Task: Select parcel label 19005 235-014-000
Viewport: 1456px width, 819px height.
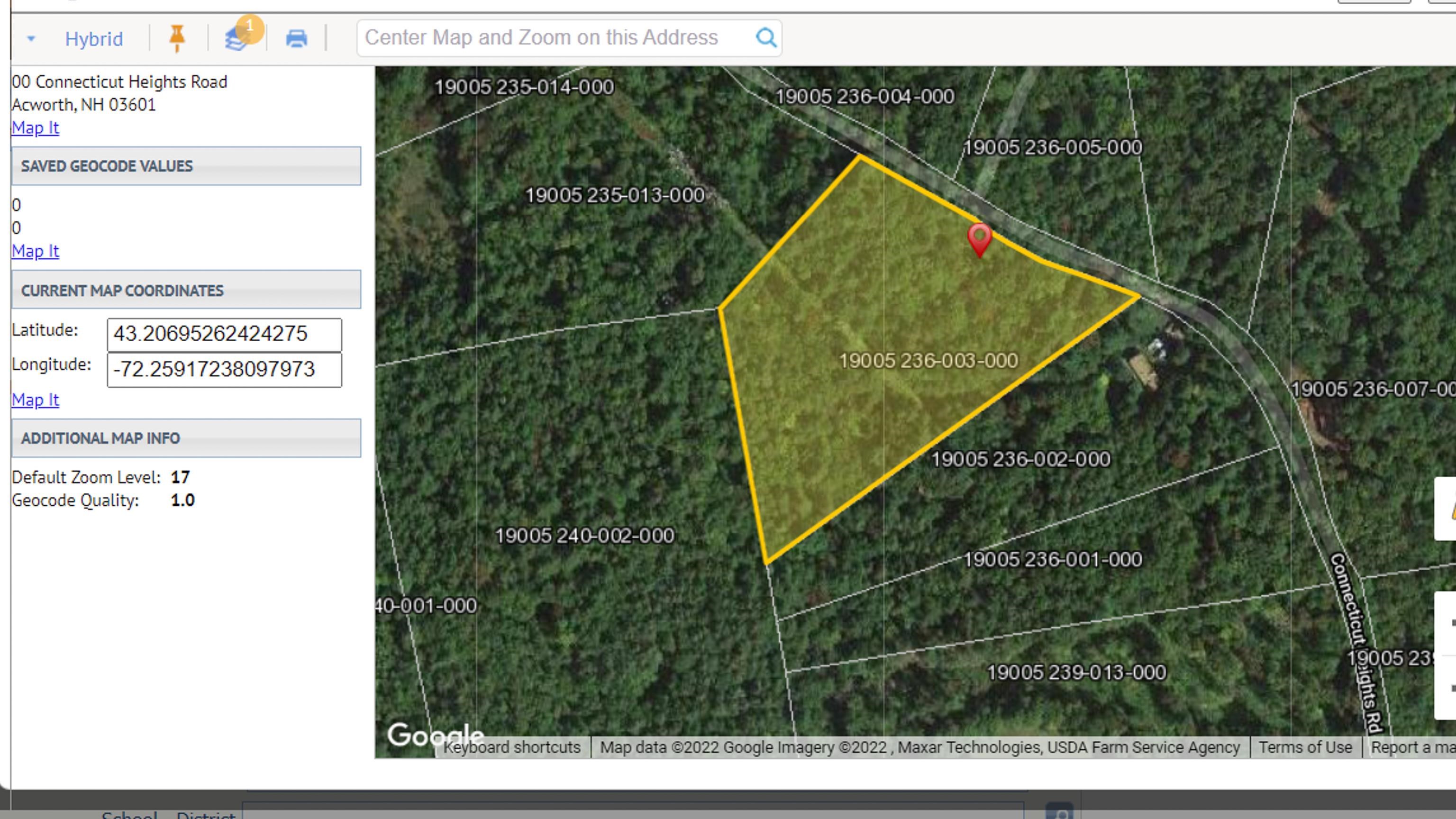Action: coord(524,87)
